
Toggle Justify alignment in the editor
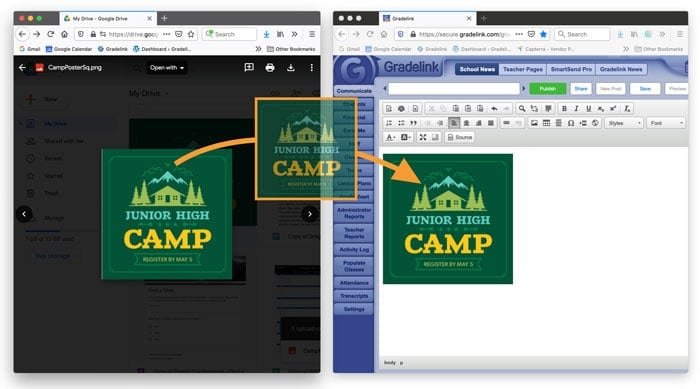(x=491, y=123)
